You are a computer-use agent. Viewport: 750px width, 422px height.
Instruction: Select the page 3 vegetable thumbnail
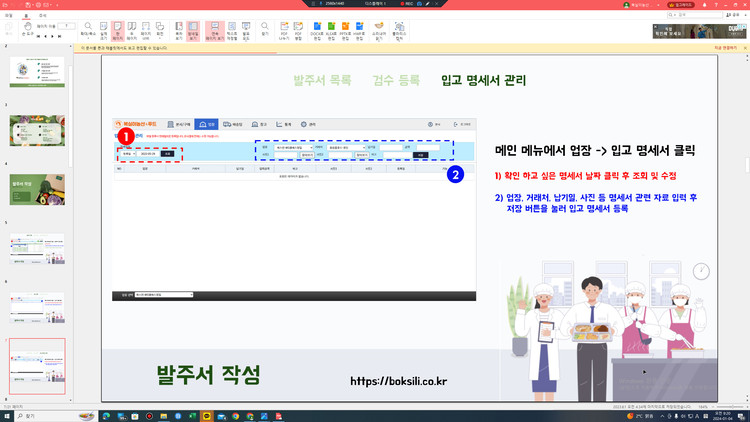37,131
